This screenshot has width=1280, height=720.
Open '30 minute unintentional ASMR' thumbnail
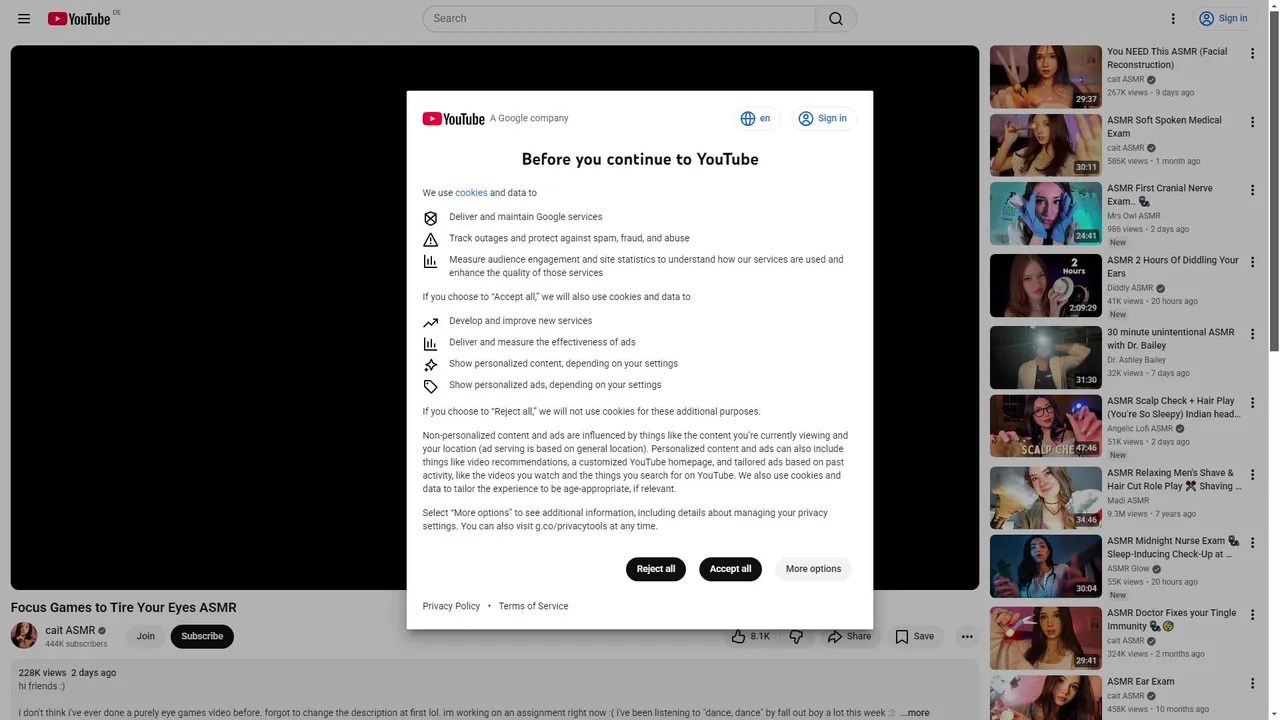1045,357
